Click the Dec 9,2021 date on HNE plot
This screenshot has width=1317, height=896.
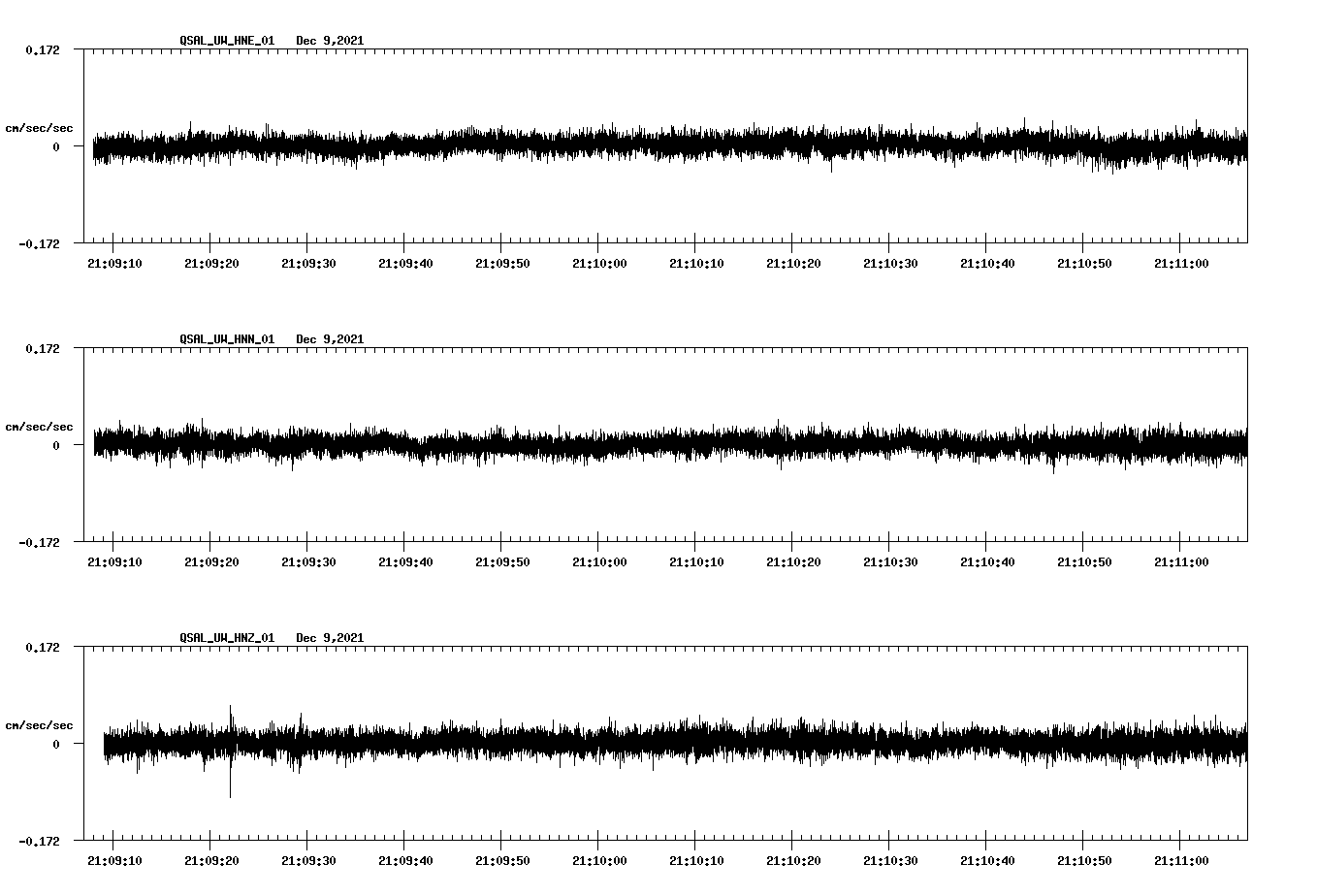(x=330, y=41)
